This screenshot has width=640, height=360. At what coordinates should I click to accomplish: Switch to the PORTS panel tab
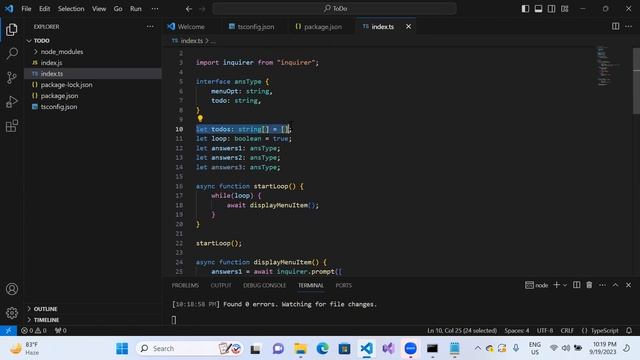click(343, 285)
